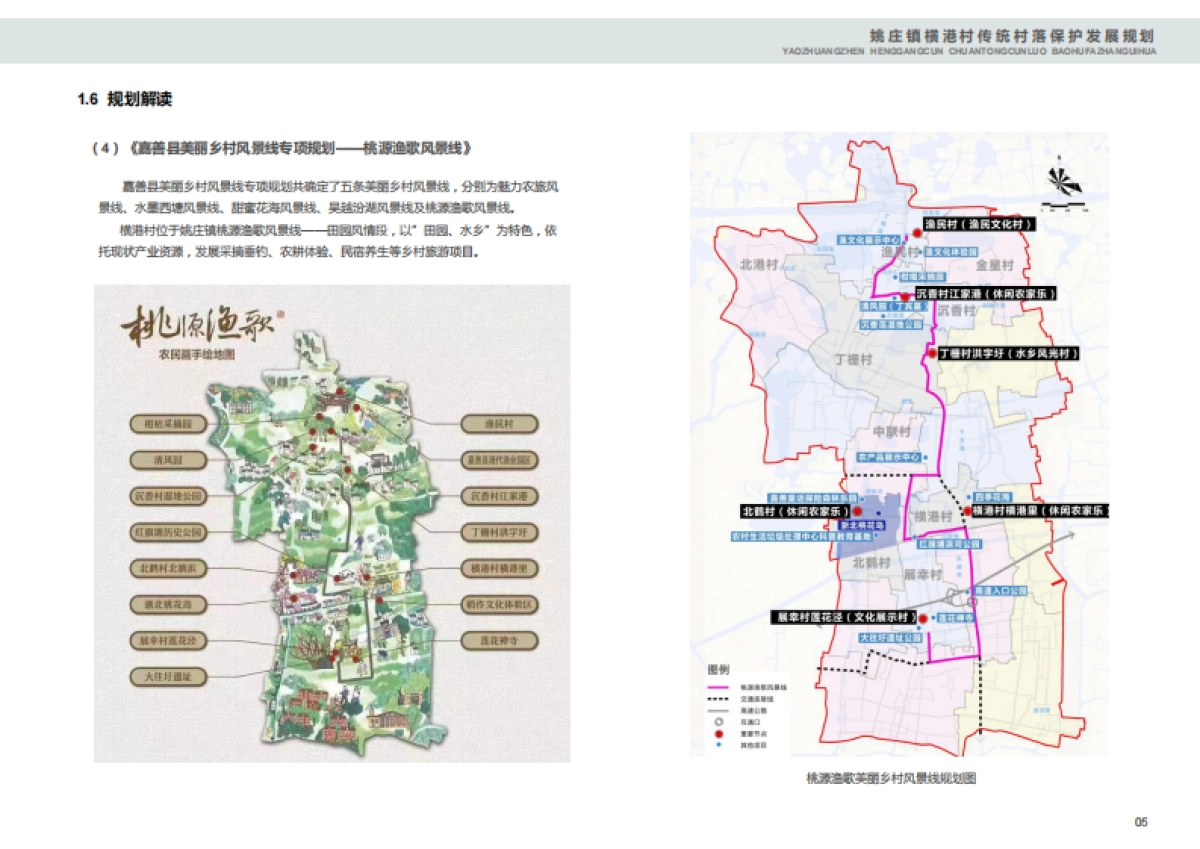
Task: Click the red node beside 渔民村（渔民文化村）
Action: (917, 232)
